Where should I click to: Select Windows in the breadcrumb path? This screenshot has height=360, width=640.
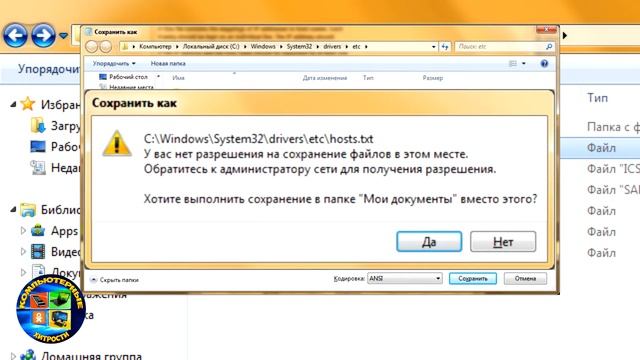[263, 47]
